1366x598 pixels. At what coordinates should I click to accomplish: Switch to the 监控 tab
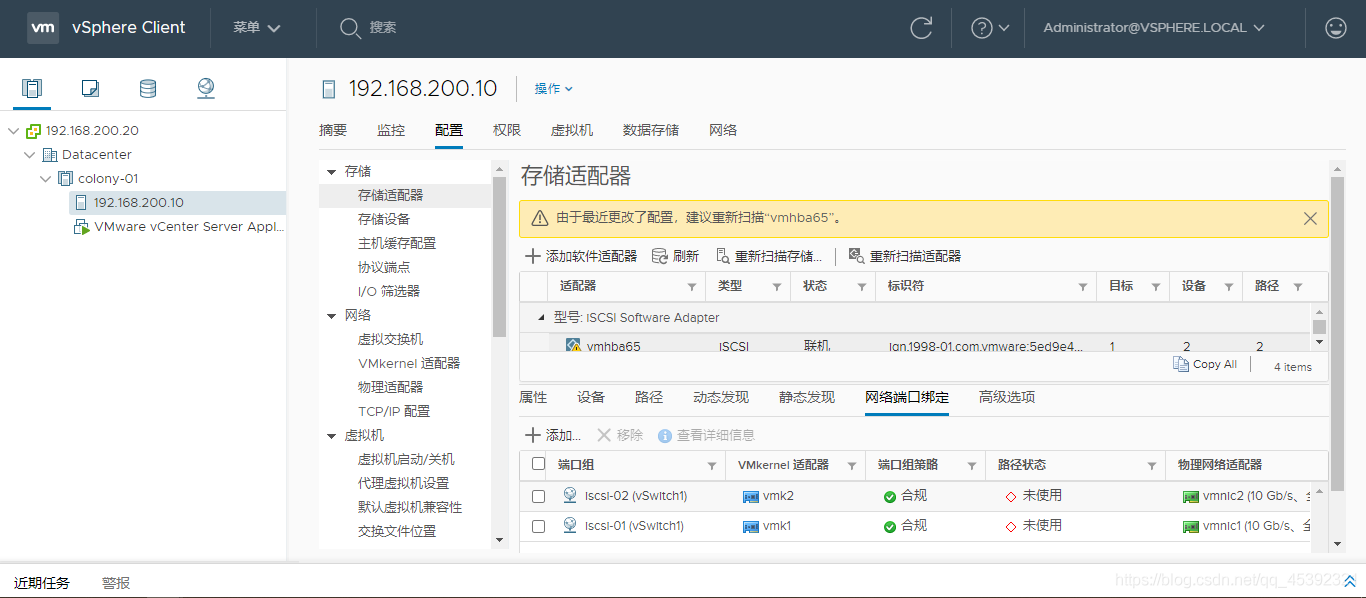(x=391, y=130)
